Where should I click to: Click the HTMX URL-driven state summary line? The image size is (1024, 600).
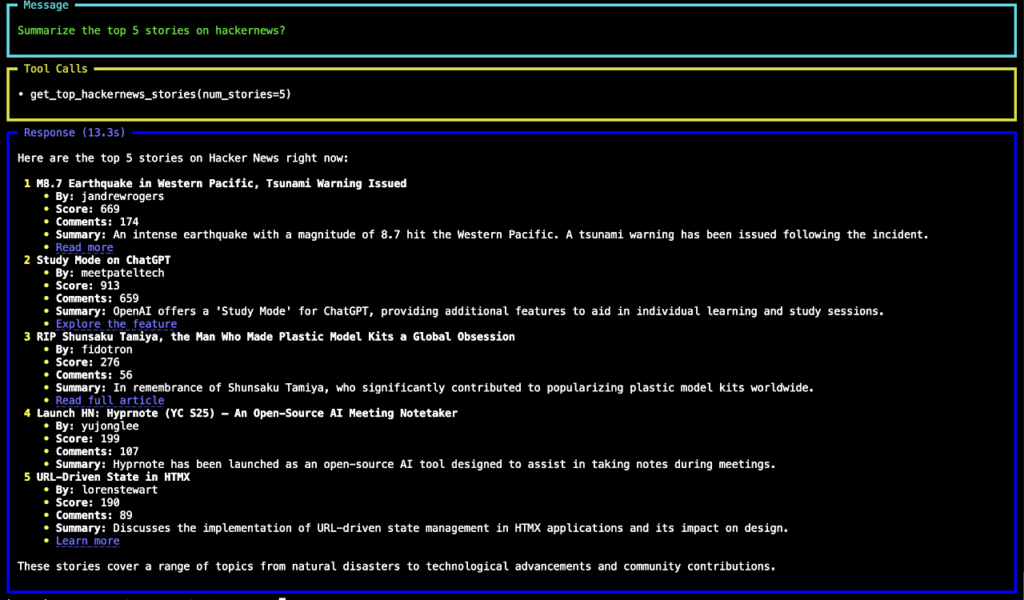coord(422,528)
